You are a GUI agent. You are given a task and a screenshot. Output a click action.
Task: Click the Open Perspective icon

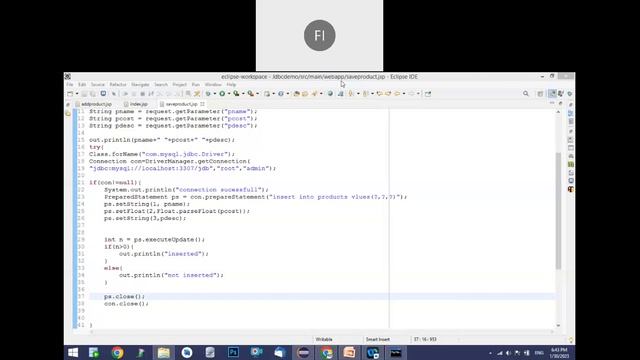click(540, 94)
